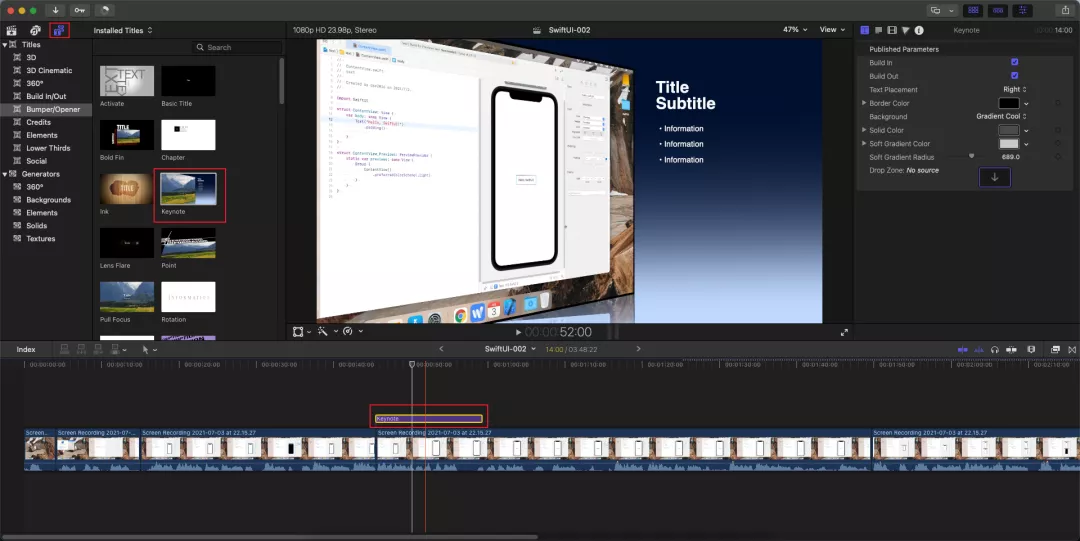
Task: Expand the Border Color disclosure triangle
Action: (864, 103)
